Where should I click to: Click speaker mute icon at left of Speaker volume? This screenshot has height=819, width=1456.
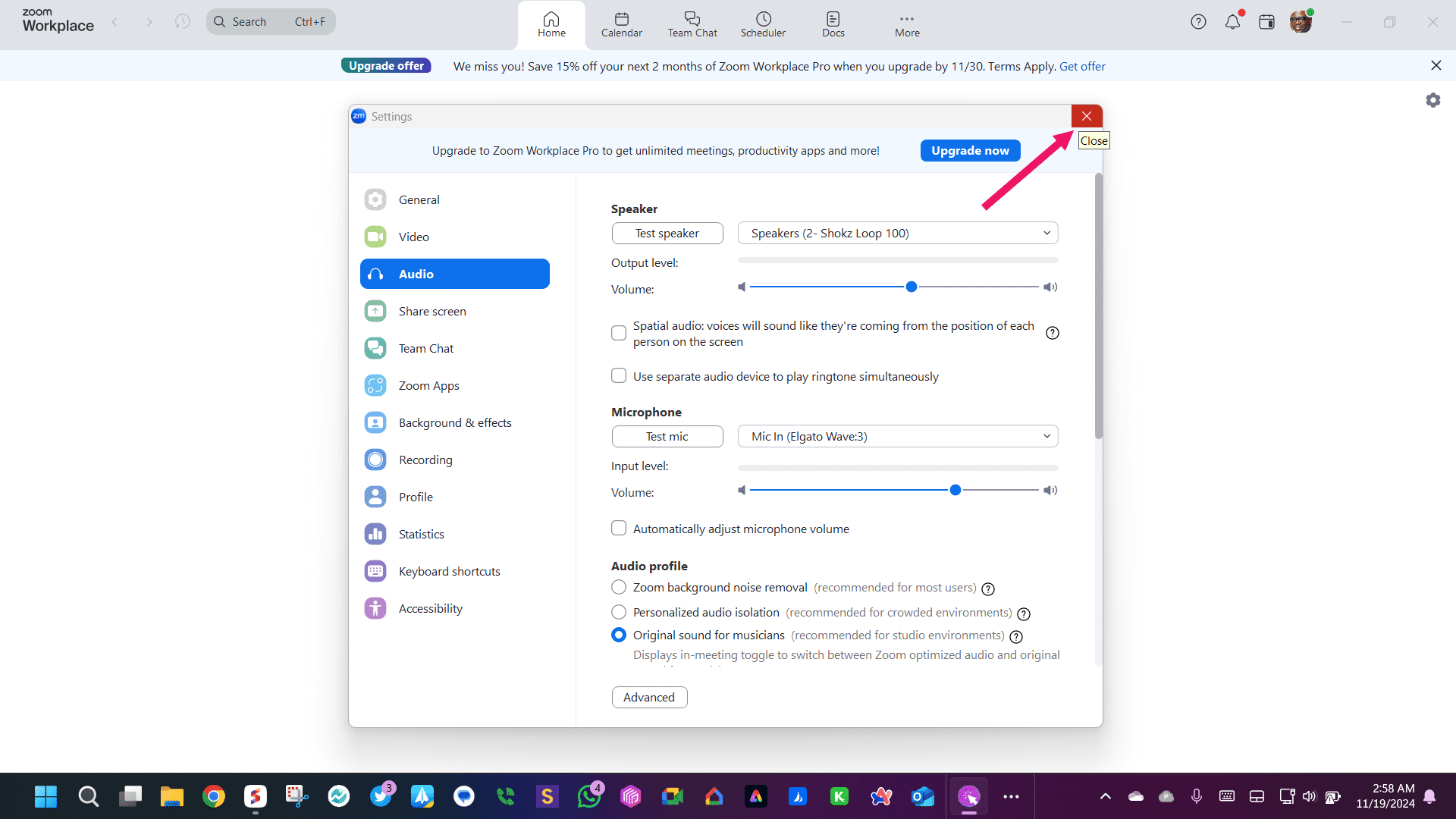[742, 287]
